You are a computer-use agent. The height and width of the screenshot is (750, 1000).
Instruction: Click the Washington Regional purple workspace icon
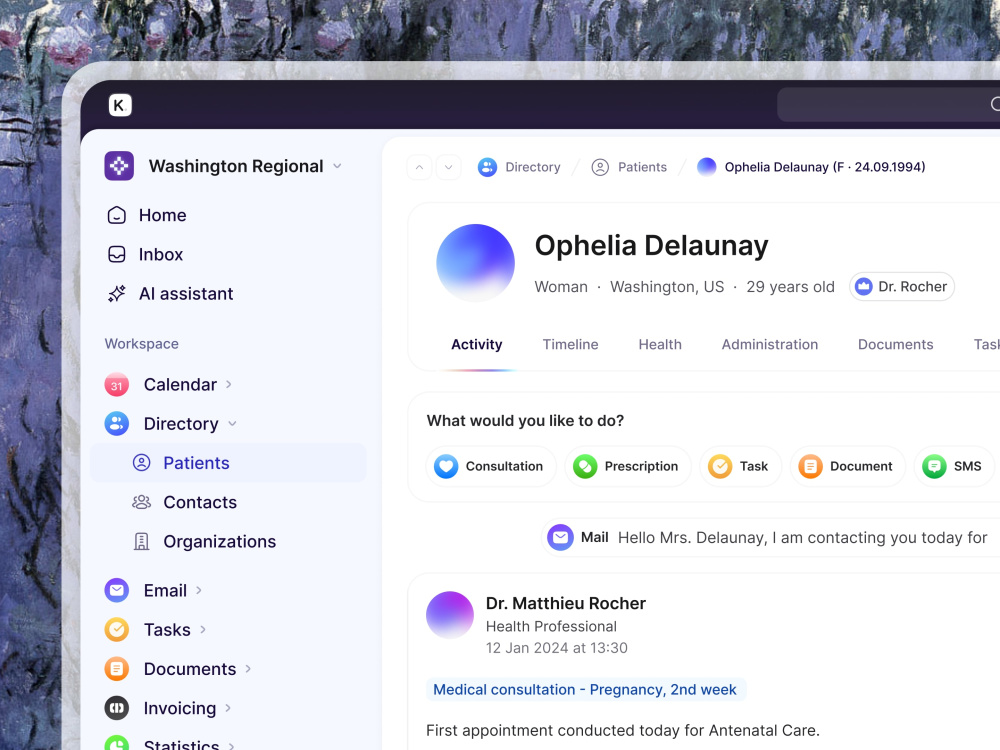click(119, 166)
